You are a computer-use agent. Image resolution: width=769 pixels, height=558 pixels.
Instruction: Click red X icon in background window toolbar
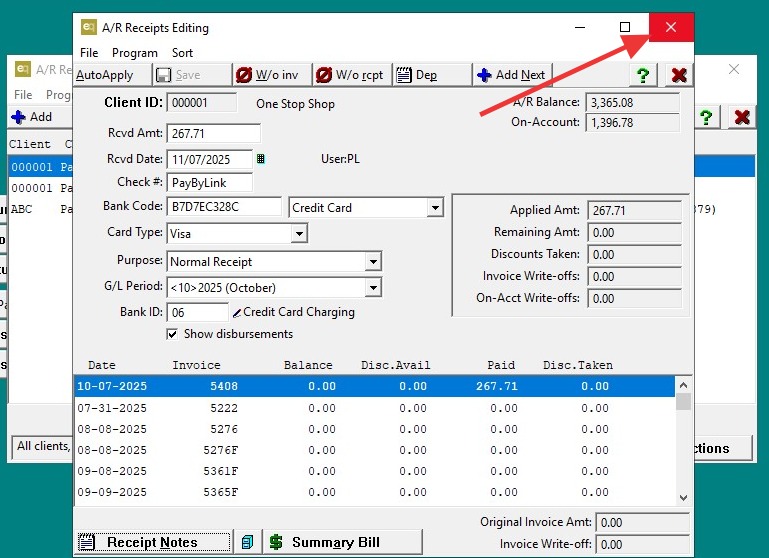(x=742, y=117)
